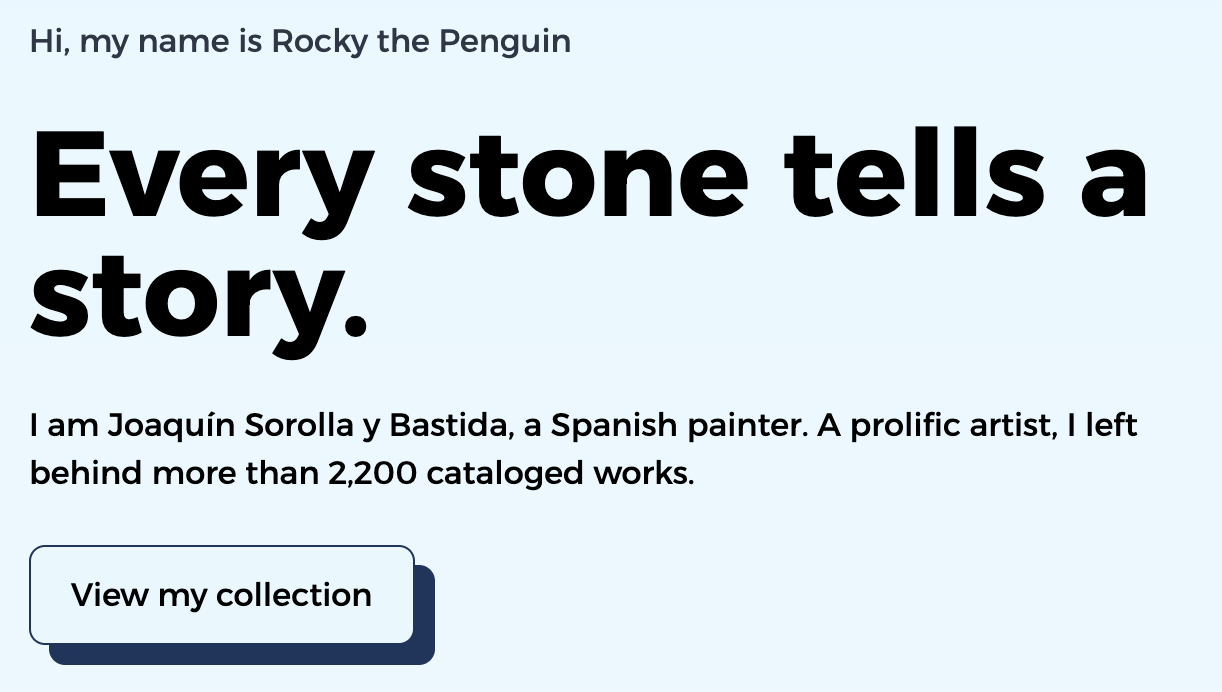Screen dimensions: 1222x692
Task: Click the number "2,200" in the paragraph
Action: point(371,472)
